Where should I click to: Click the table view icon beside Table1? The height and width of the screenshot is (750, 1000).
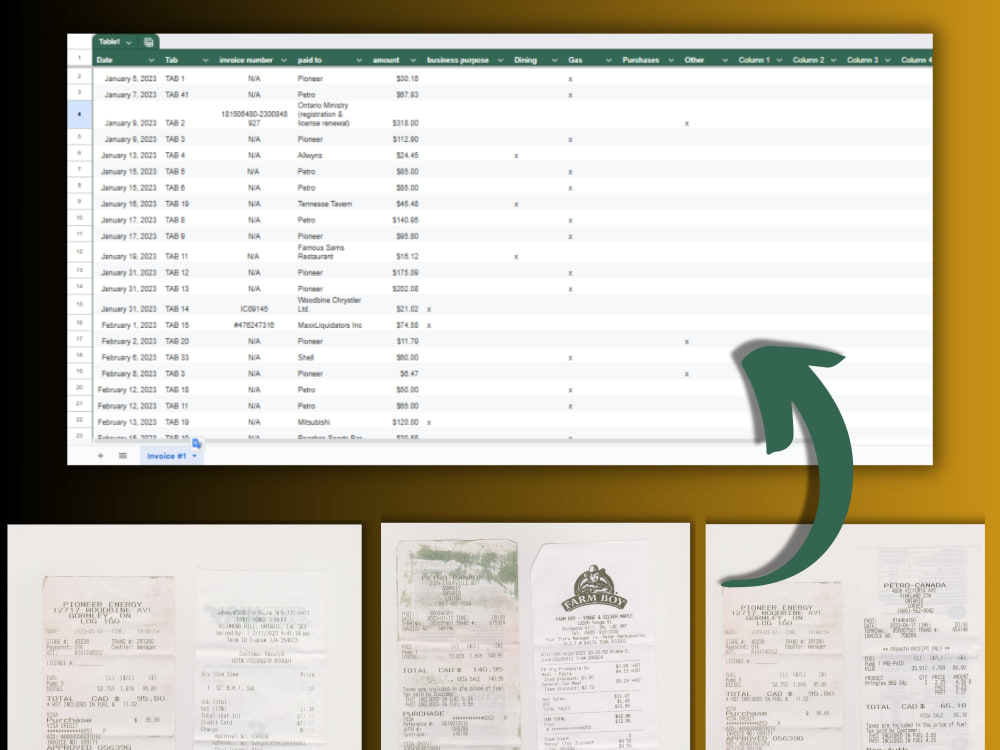point(149,42)
